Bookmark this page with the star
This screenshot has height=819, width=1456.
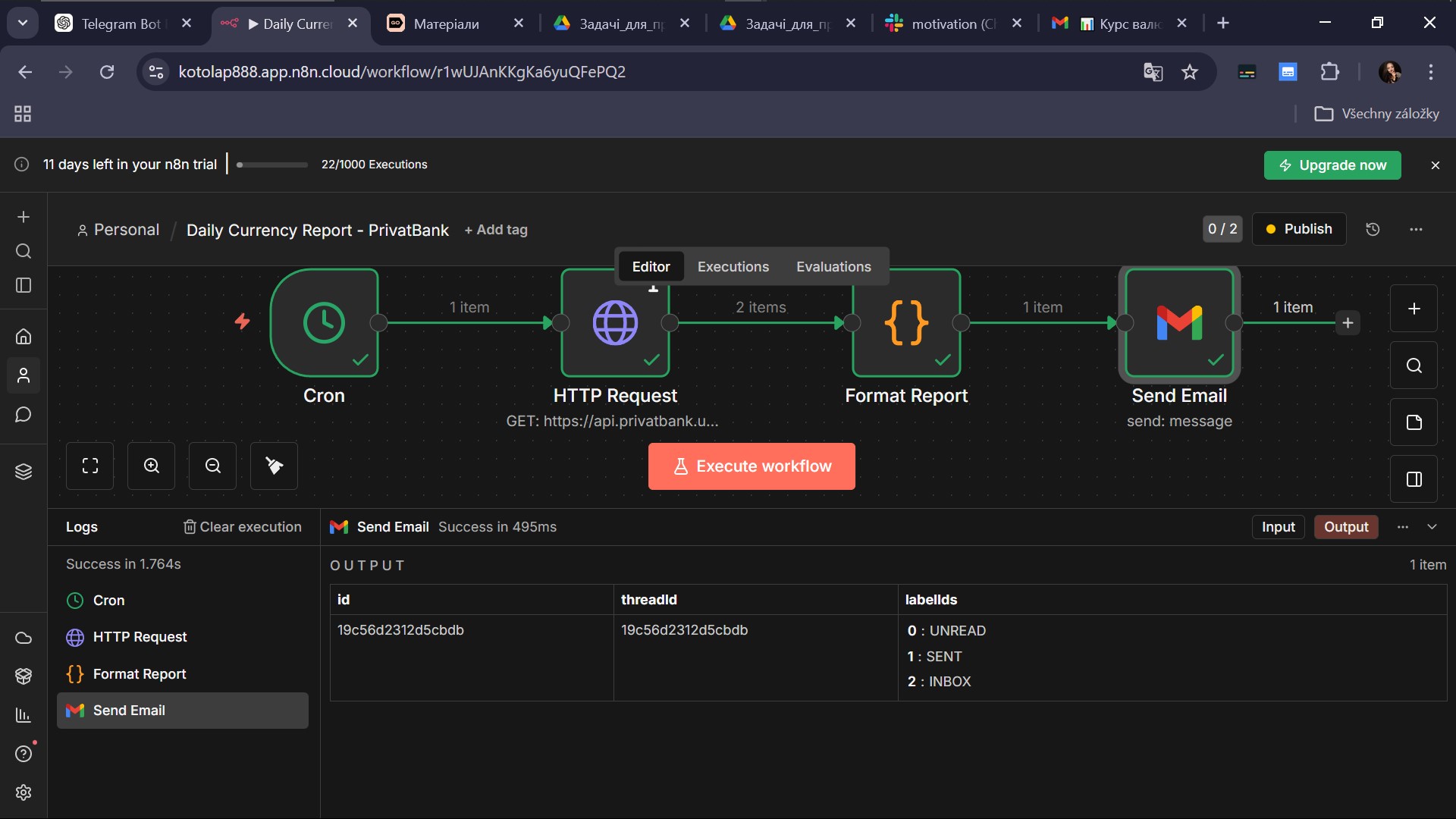click(1190, 72)
